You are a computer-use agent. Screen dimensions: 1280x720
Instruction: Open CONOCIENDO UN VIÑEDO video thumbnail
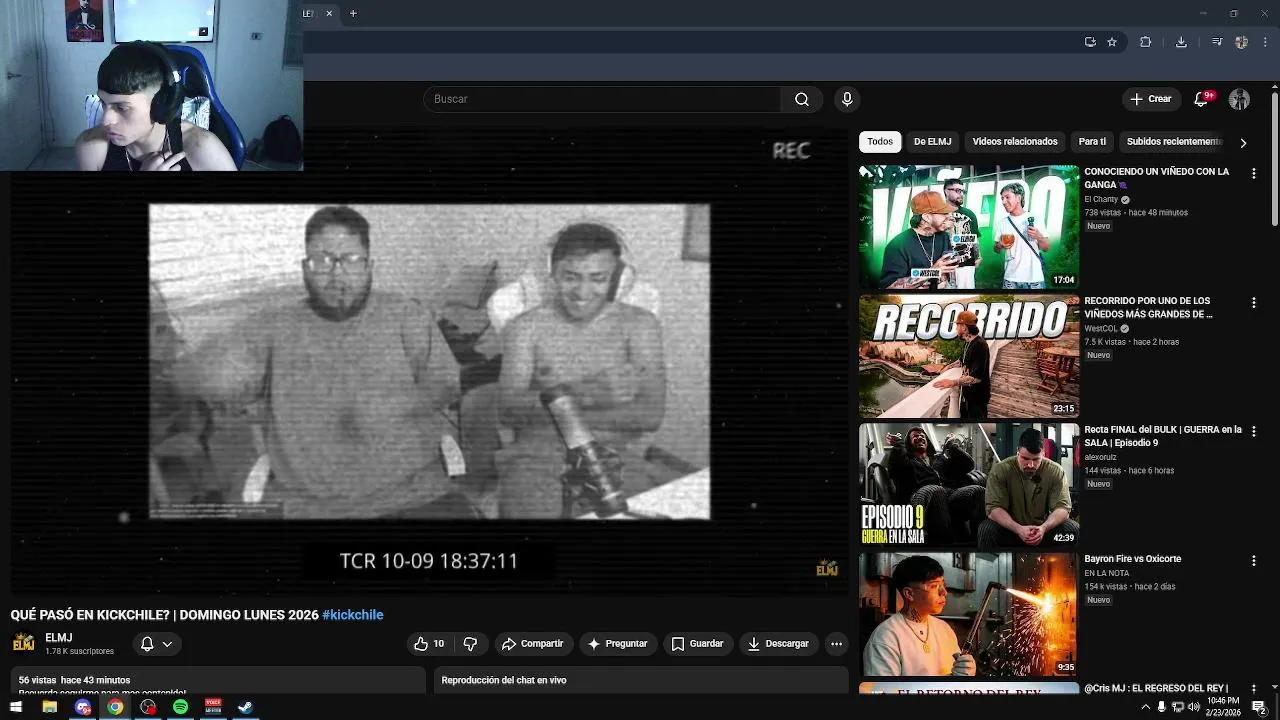[969, 227]
